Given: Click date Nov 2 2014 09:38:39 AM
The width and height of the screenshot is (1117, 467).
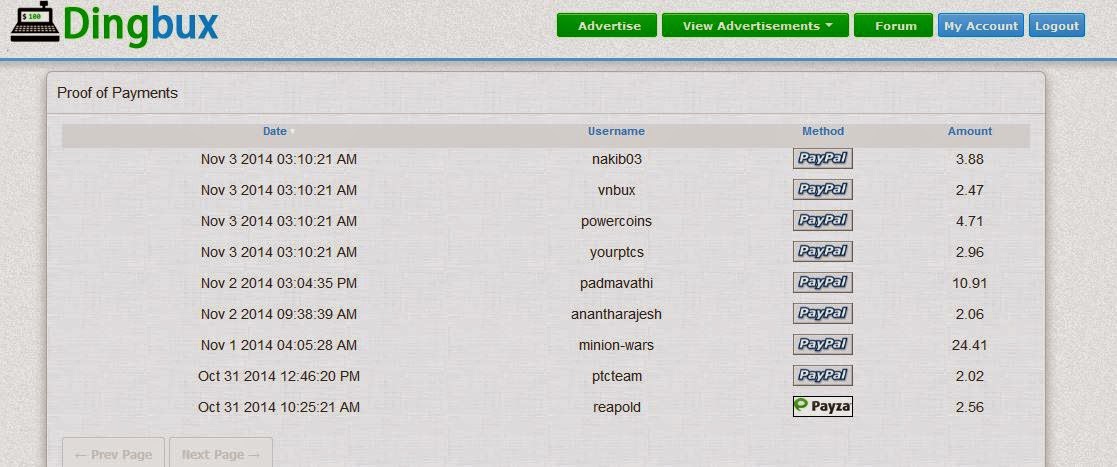Looking at the screenshot, I should [279, 314].
